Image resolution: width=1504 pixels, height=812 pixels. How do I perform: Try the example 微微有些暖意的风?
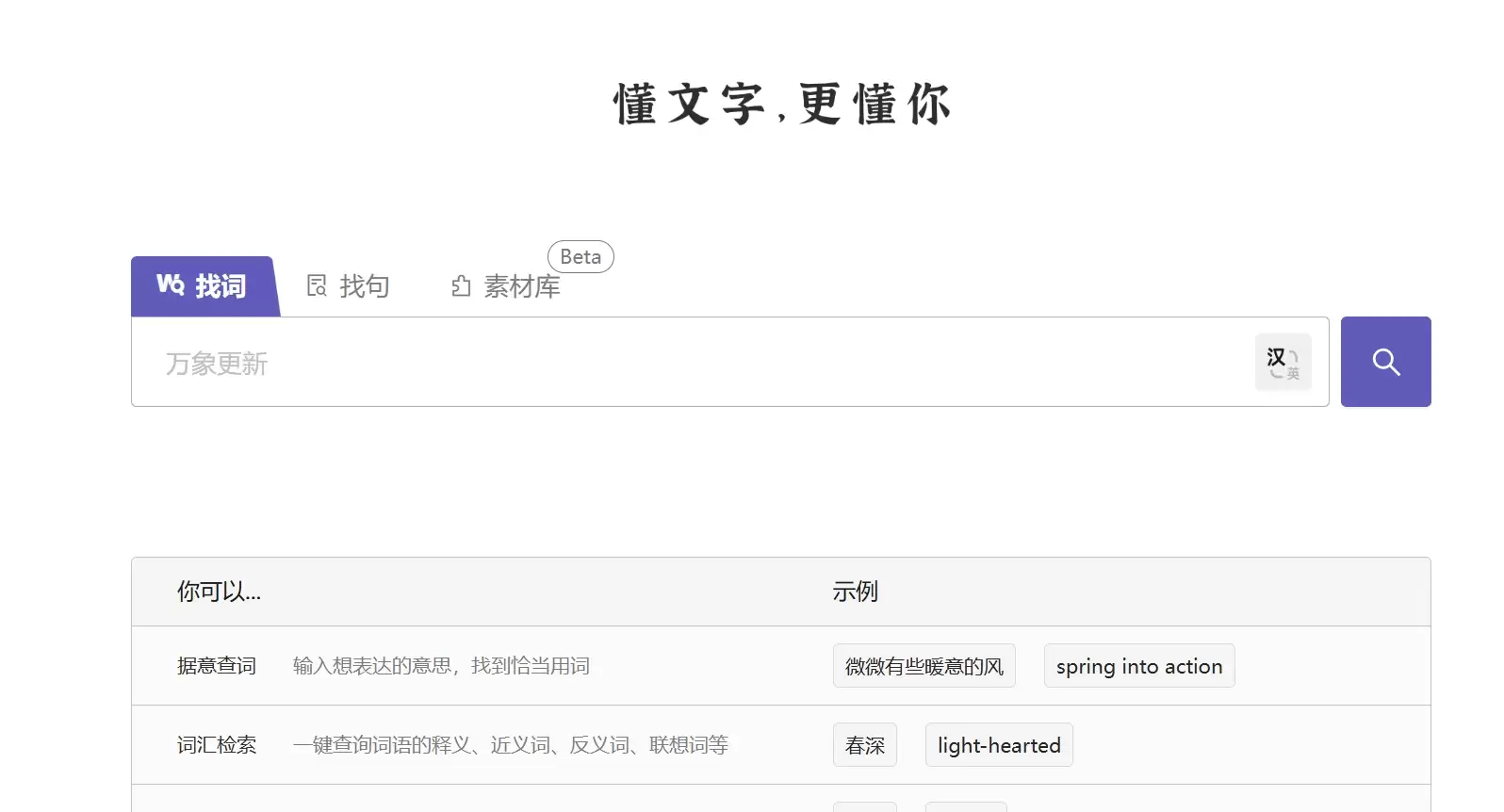coord(924,666)
